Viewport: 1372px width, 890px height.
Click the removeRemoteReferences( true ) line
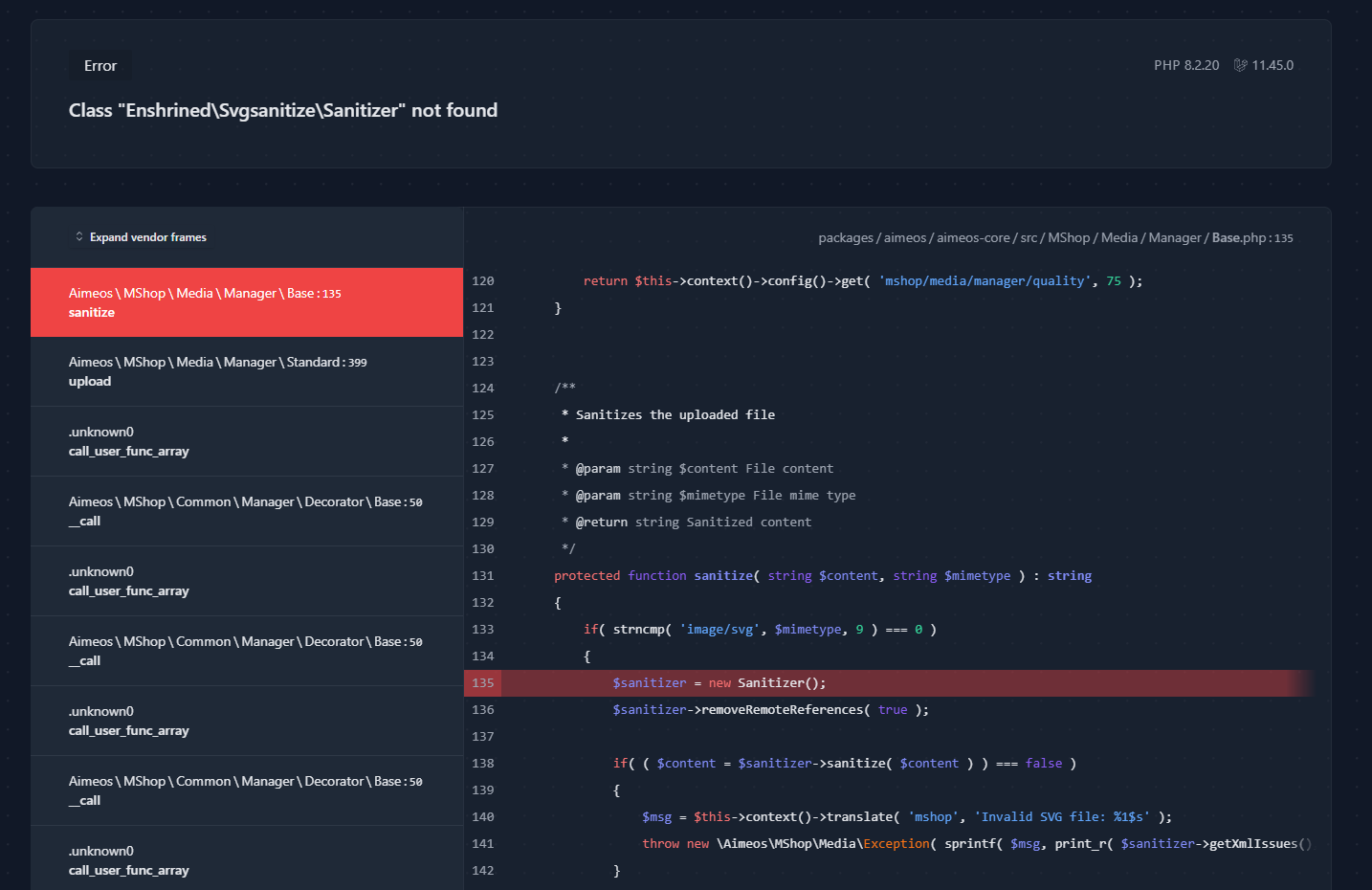(x=771, y=710)
